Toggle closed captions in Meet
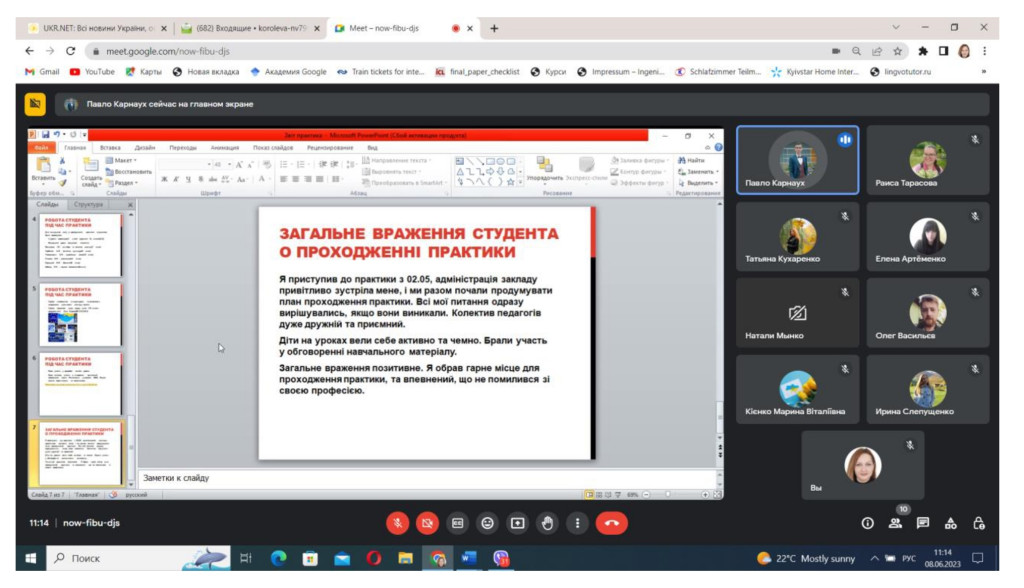Image resolution: width=1024 pixels, height=588 pixels. pos(457,522)
